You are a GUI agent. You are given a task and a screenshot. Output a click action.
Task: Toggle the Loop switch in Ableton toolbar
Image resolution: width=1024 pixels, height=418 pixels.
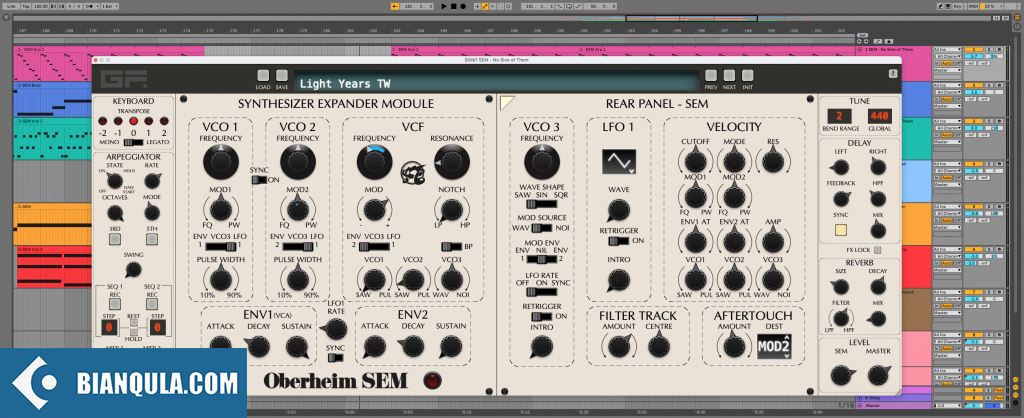569,6
